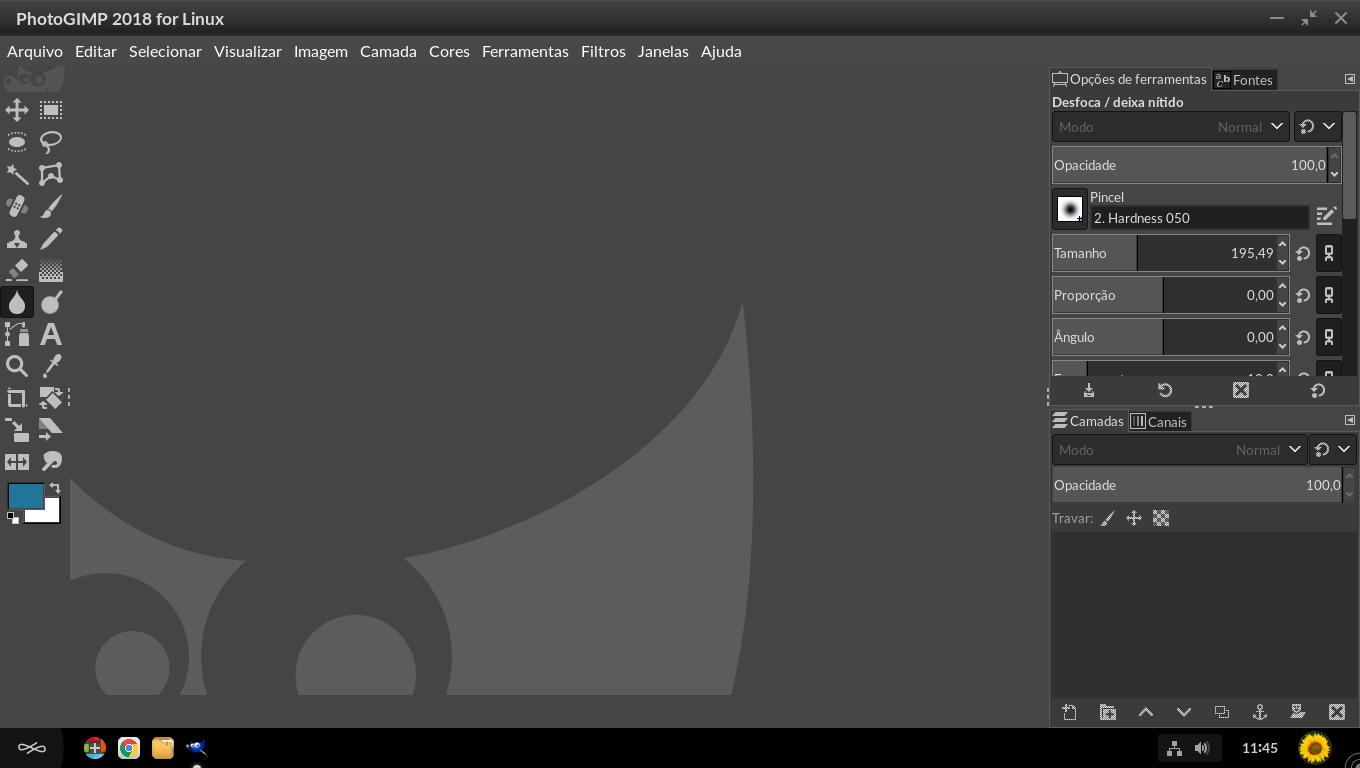This screenshot has width=1360, height=768.
Task: Toggle lock alpha channel checkerboard icon
Action: coord(1161,518)
